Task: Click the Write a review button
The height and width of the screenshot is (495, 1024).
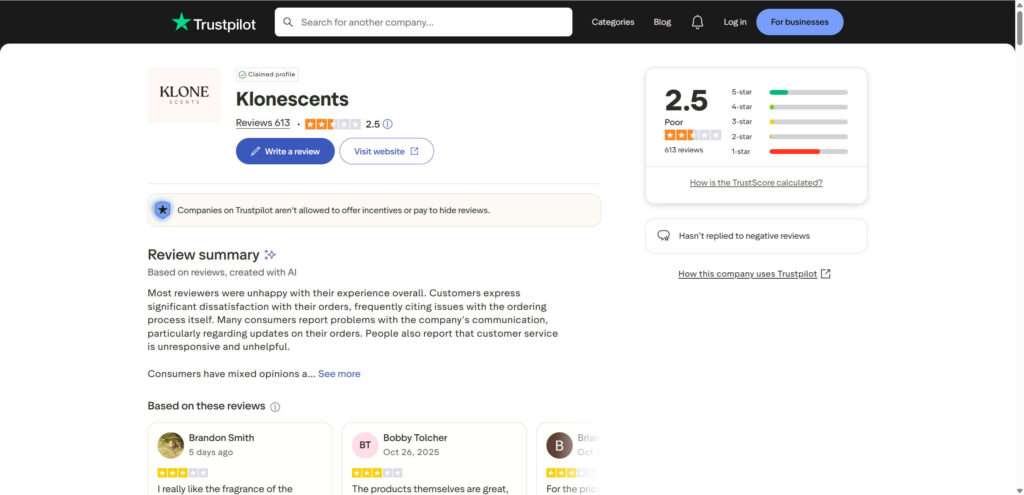Action: tap(285, 151)
